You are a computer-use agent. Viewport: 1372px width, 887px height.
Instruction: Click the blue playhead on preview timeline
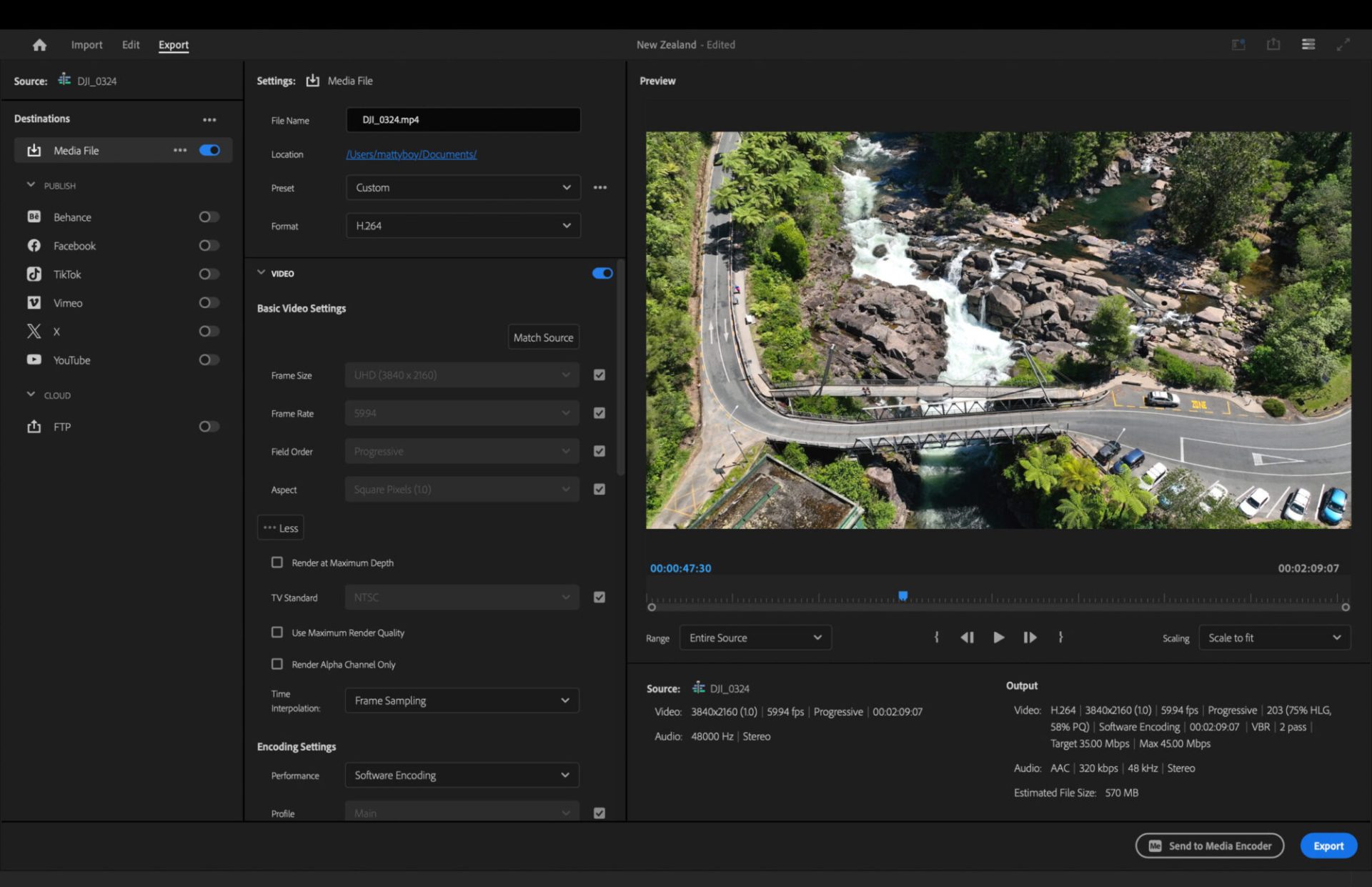click(x=903, y=595)
